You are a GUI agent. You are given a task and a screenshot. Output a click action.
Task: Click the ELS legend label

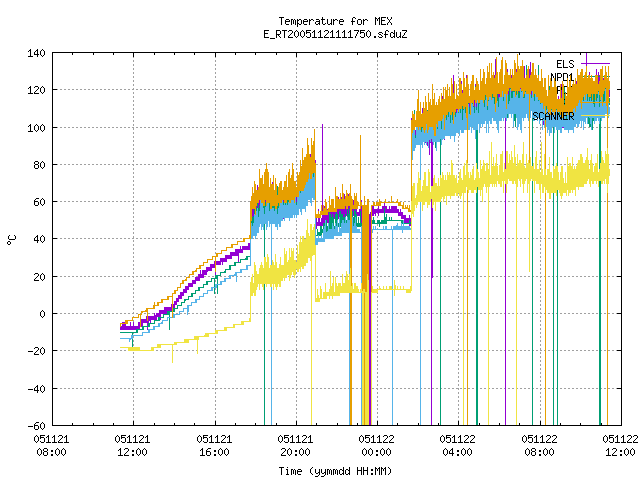point(565,64)
